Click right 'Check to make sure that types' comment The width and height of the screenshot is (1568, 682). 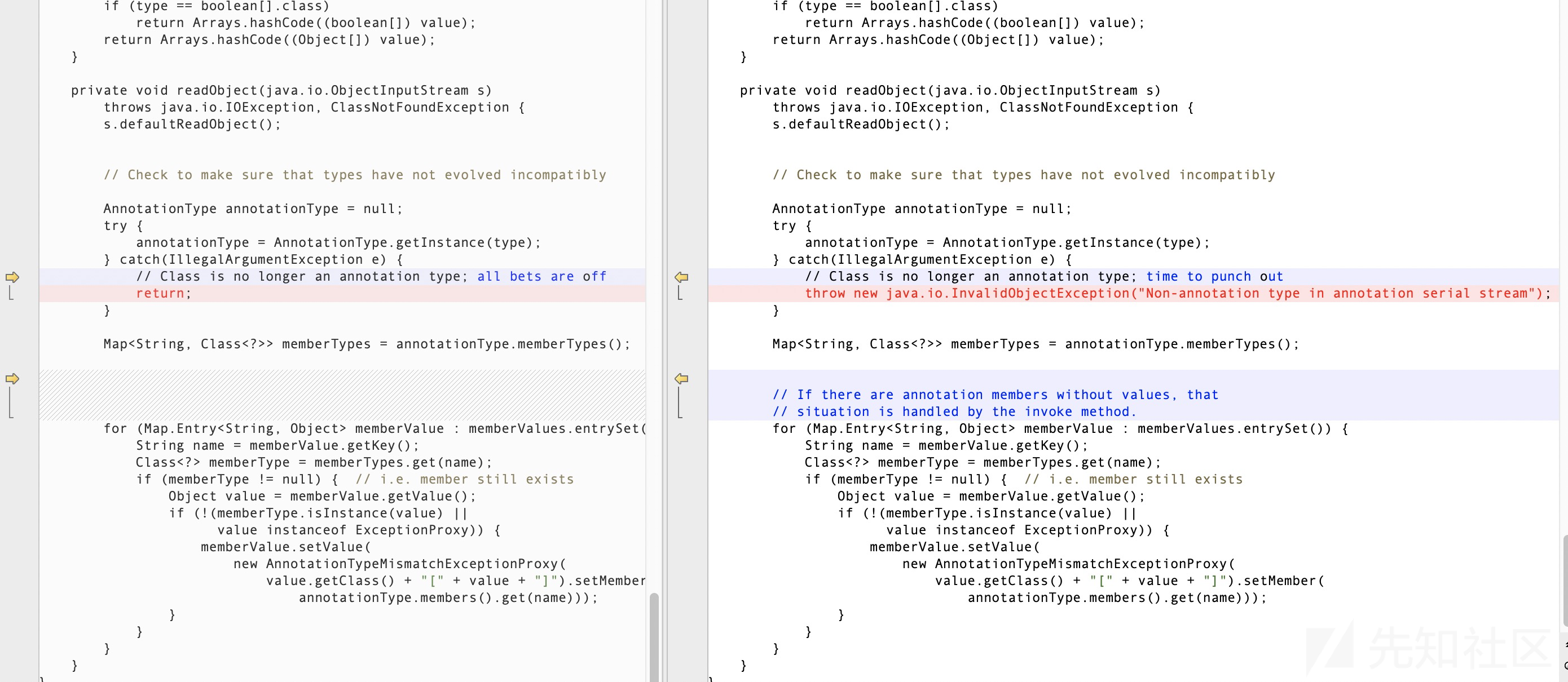click(1024, 175)
